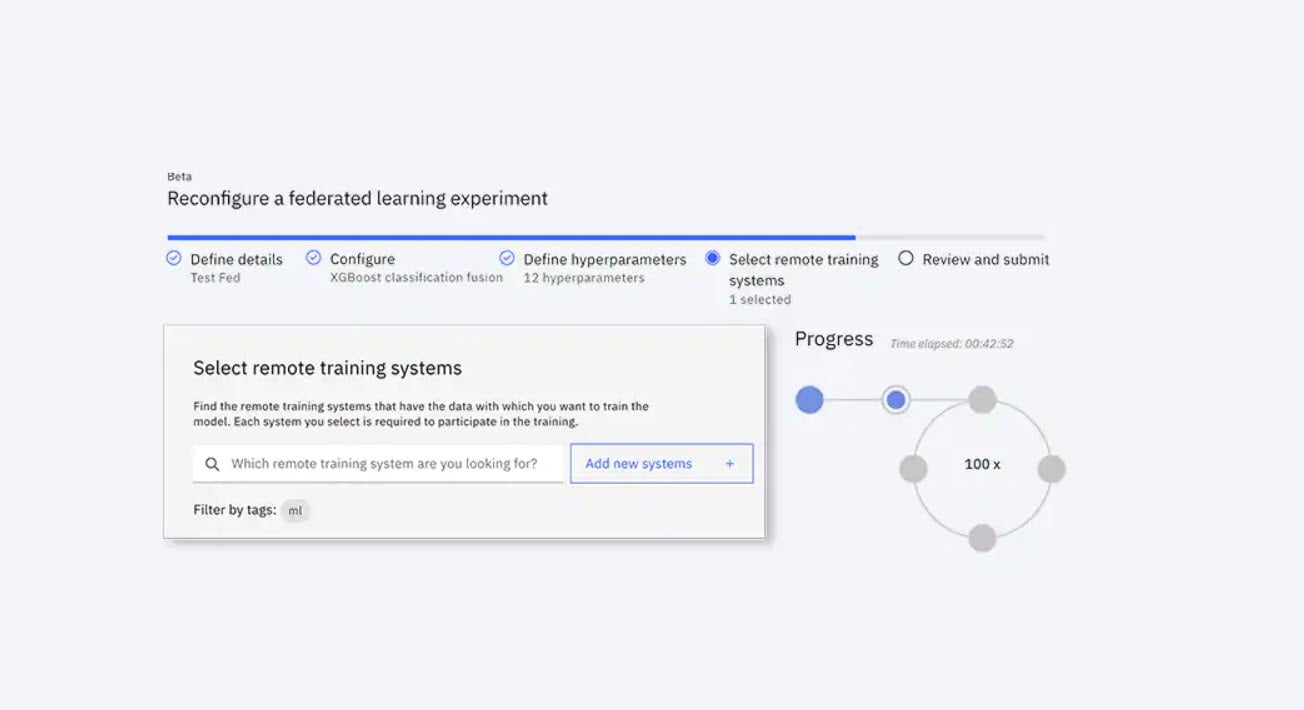Filter by the ml tag

click(x=295, y=510)
